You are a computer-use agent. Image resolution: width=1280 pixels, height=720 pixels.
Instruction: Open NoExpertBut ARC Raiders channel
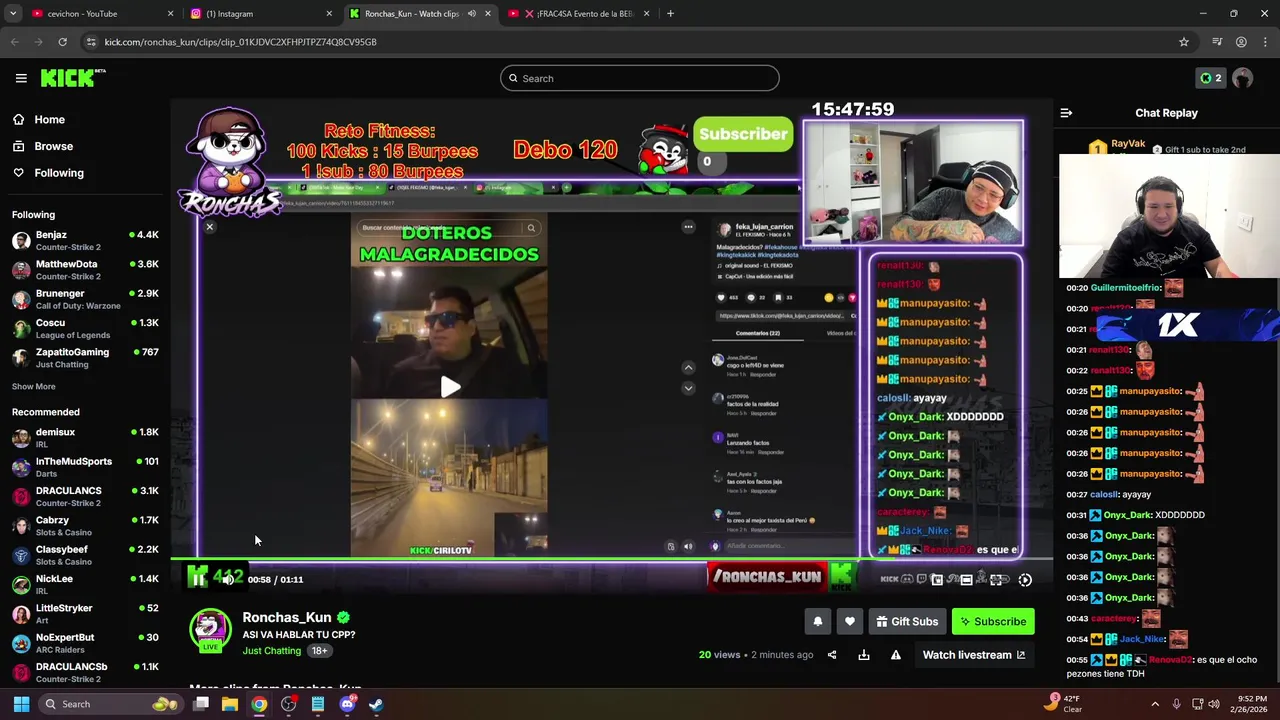tap(85, 643)
